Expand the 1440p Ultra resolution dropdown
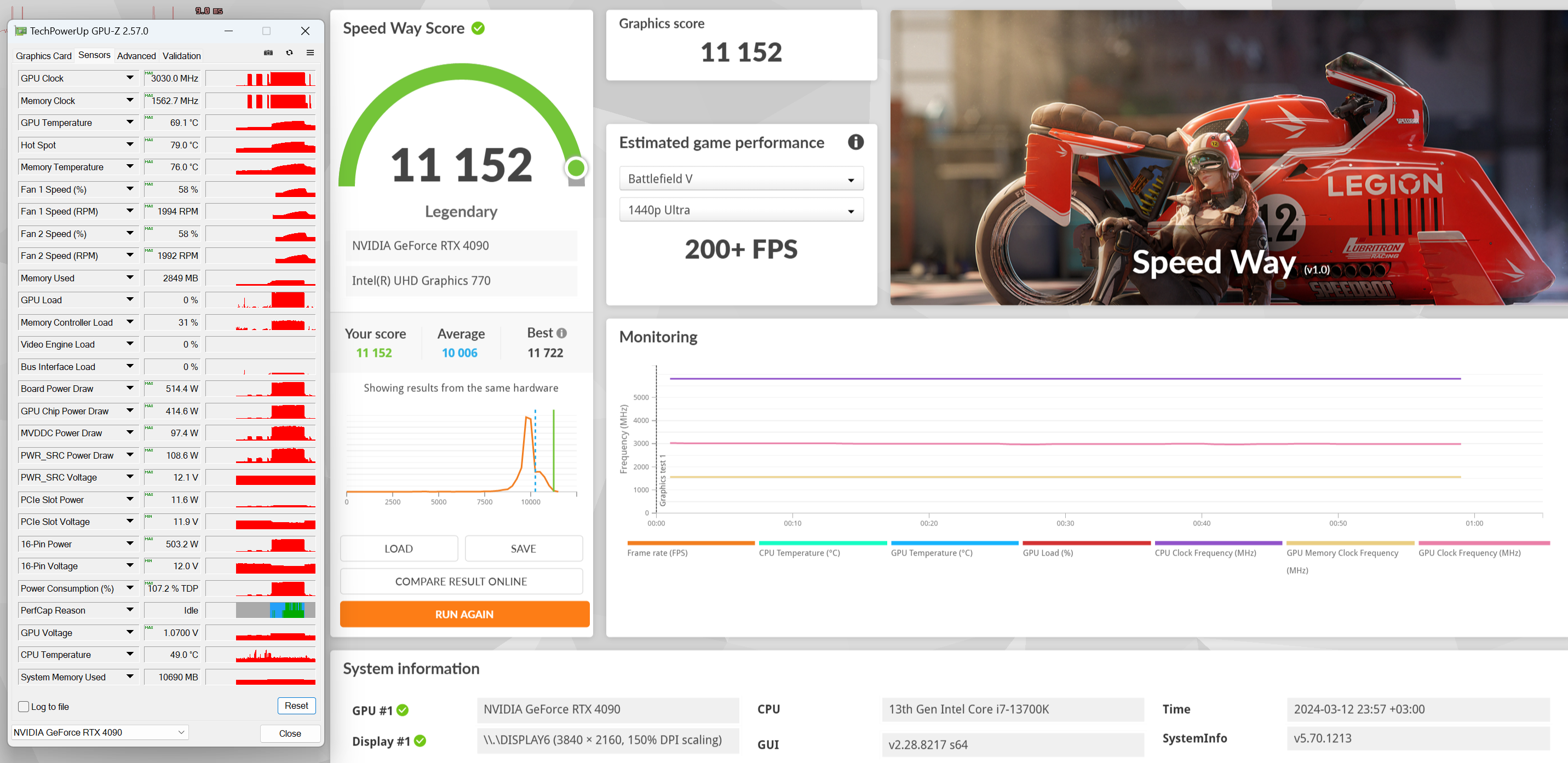This screenshot has width=1568, height=763. [x=741, y=210]
